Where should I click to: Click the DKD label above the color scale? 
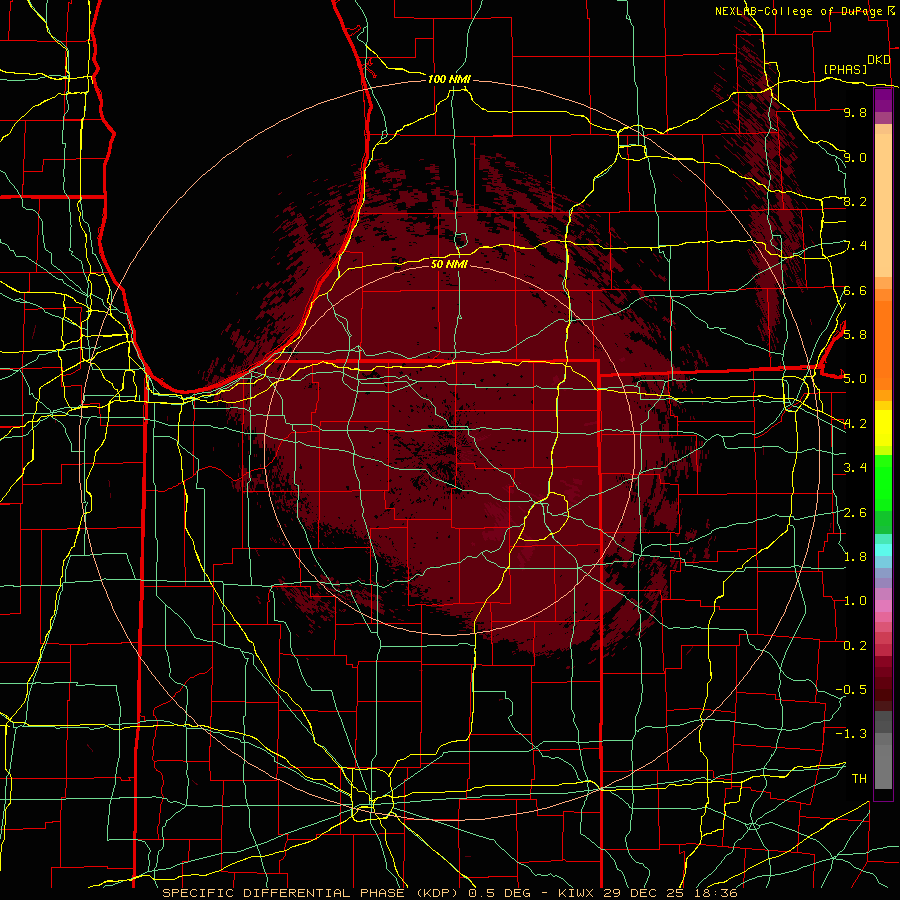pyautogui.click(x=878, y=60)
